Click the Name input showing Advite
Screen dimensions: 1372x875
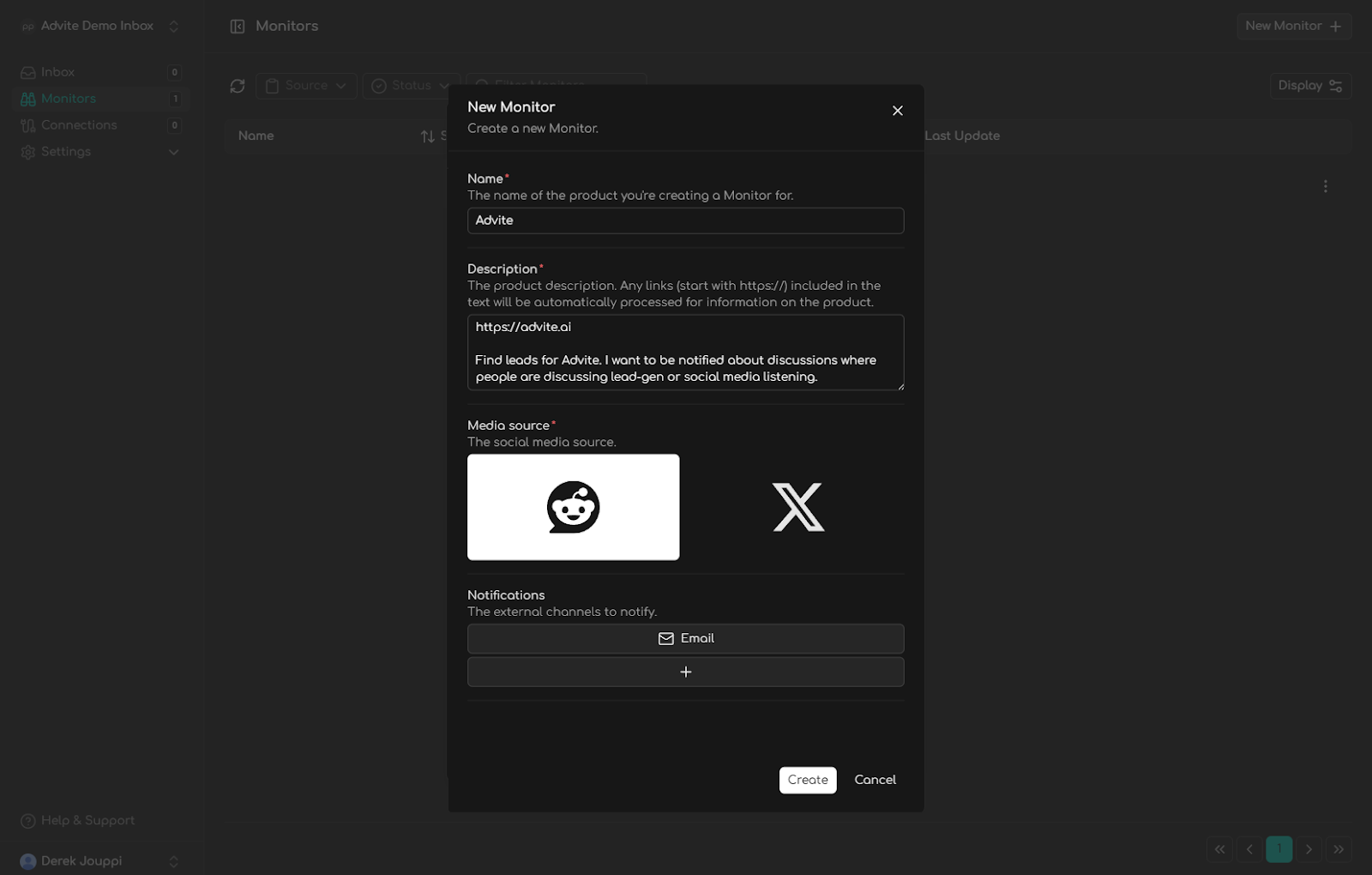(x=685, y=220)
